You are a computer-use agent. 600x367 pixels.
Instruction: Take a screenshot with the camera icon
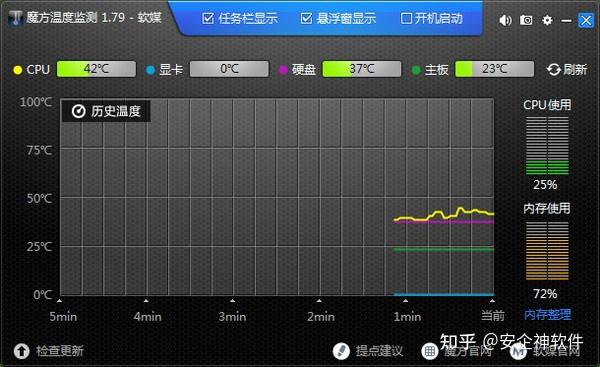[x=526, y=20]
